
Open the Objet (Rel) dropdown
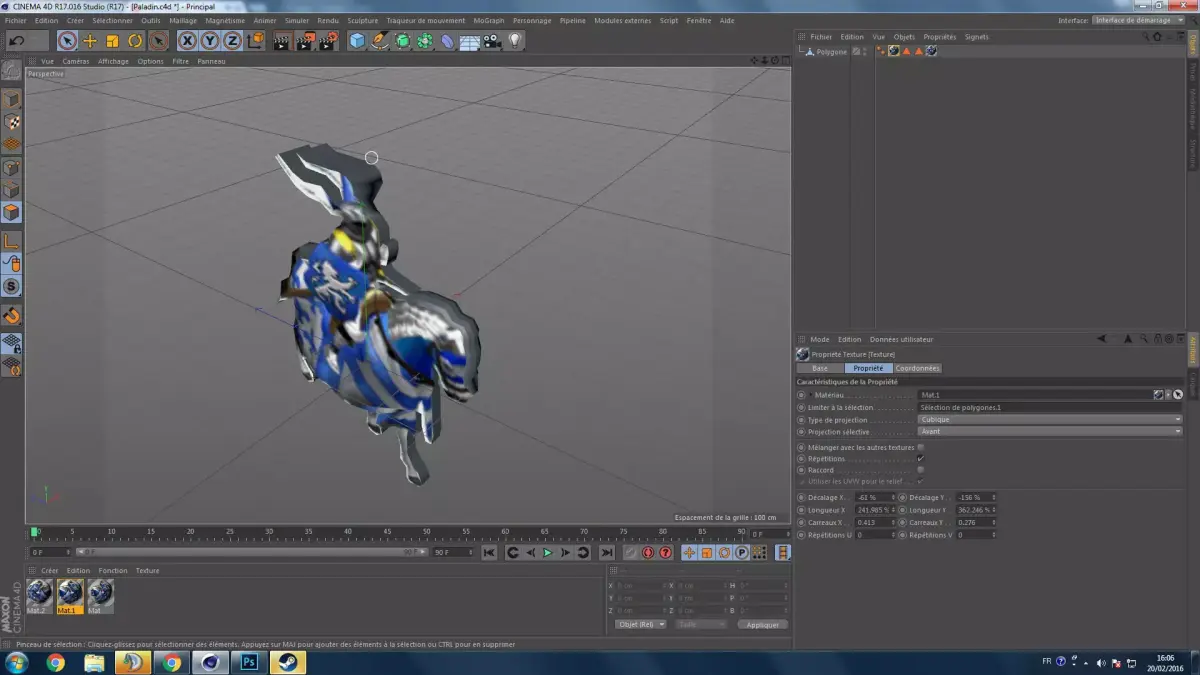click(x=641, y=624)
